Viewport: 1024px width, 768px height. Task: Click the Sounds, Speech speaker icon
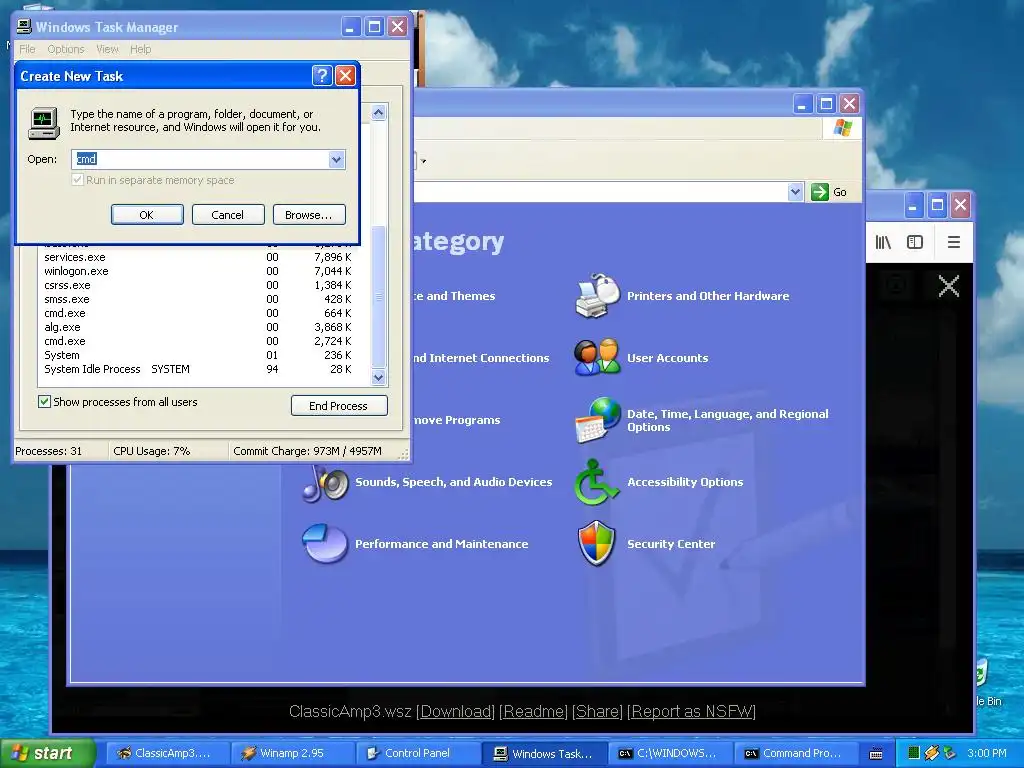(x=325, y=483)
